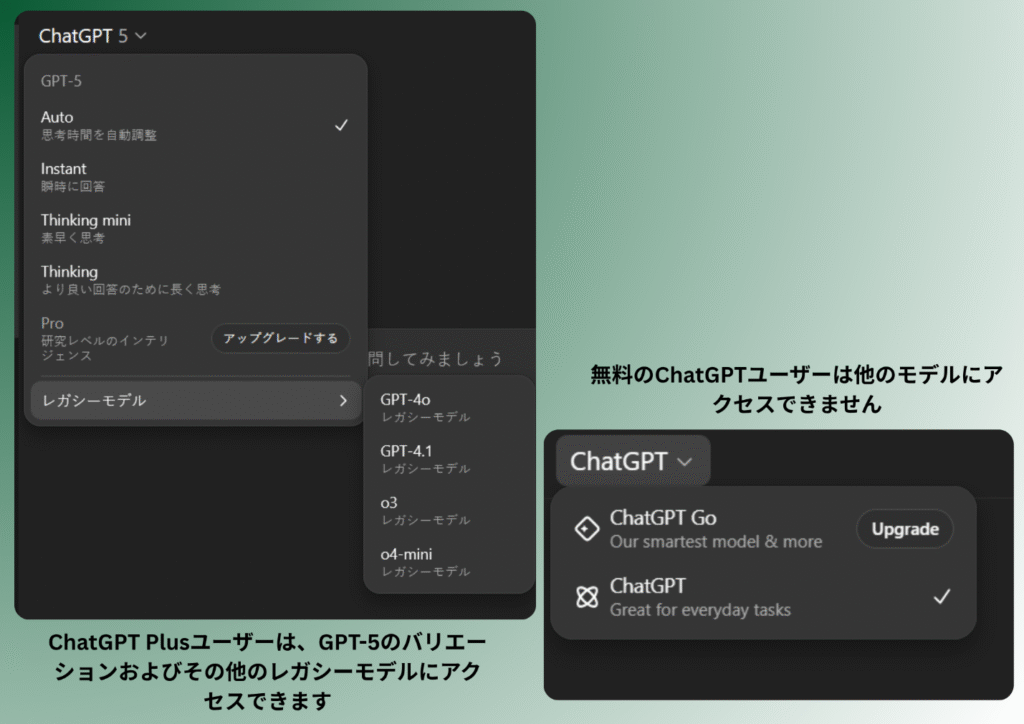Click the Upgrade button for ChatGPT Go
The height and width of the screenshot is (724, 1024).
(904, 528)
